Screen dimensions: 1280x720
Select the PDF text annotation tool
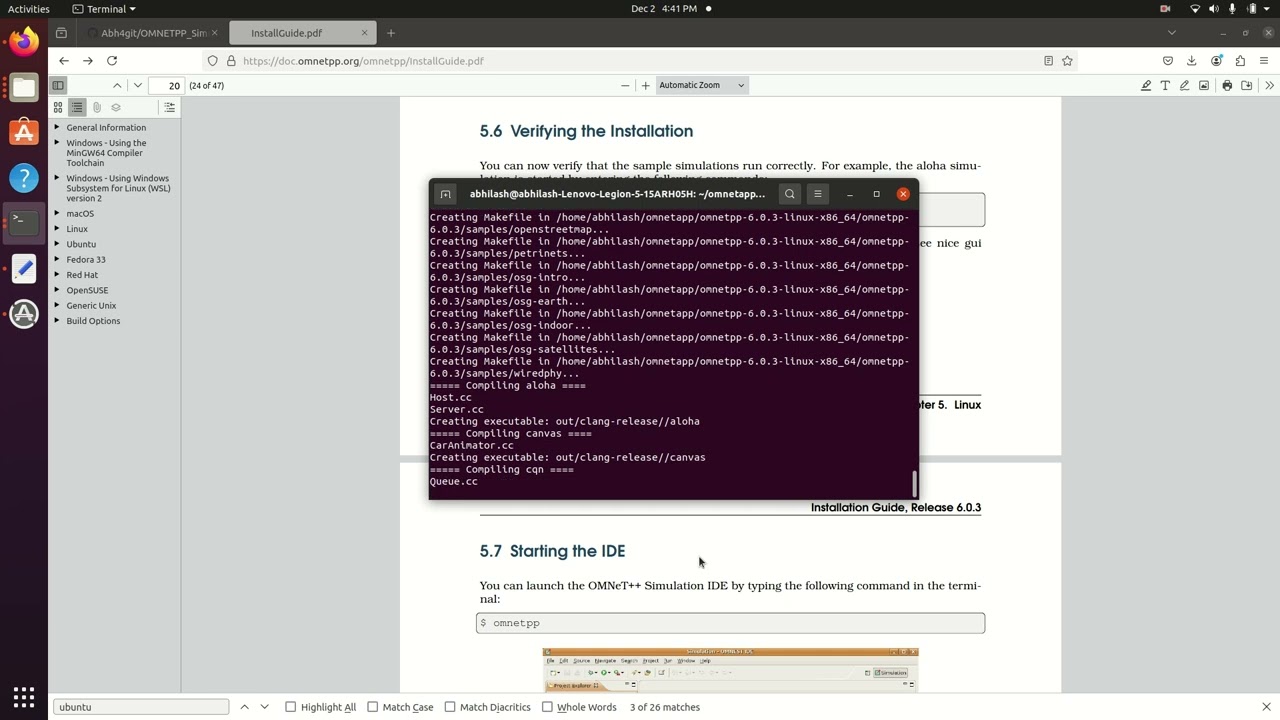pos(1165,85)
